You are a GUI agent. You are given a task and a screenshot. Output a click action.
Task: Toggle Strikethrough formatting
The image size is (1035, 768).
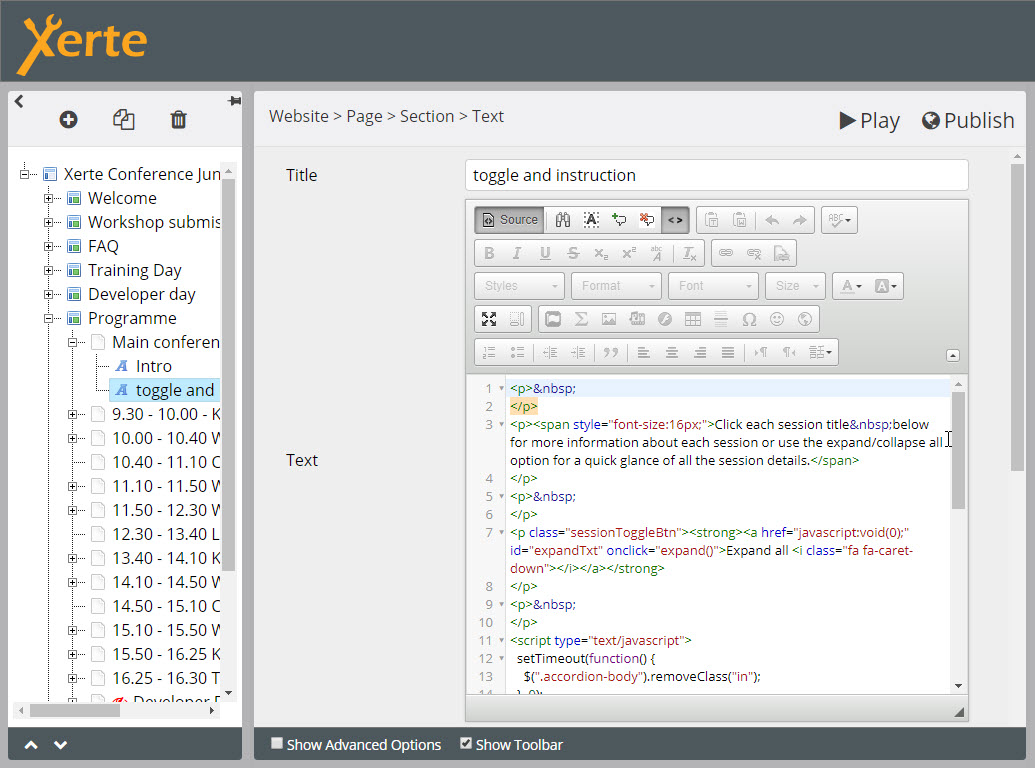pyautogui.click(x=573, y=253)
